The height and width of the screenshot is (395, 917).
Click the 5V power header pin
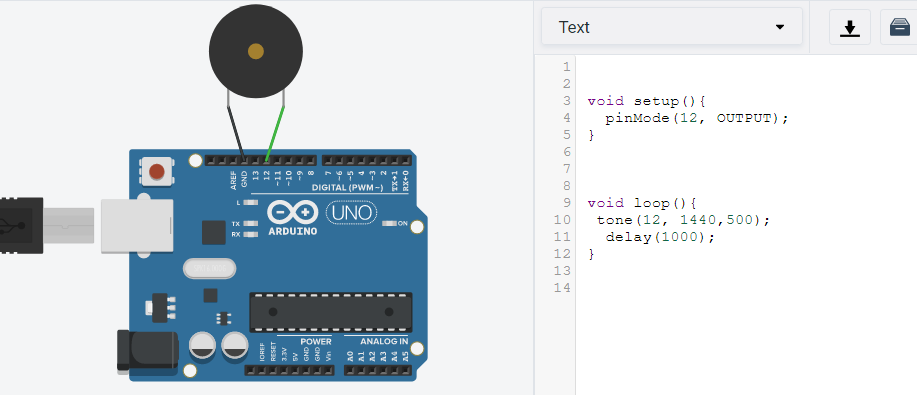pyautogui.click(x=295, y=370)
